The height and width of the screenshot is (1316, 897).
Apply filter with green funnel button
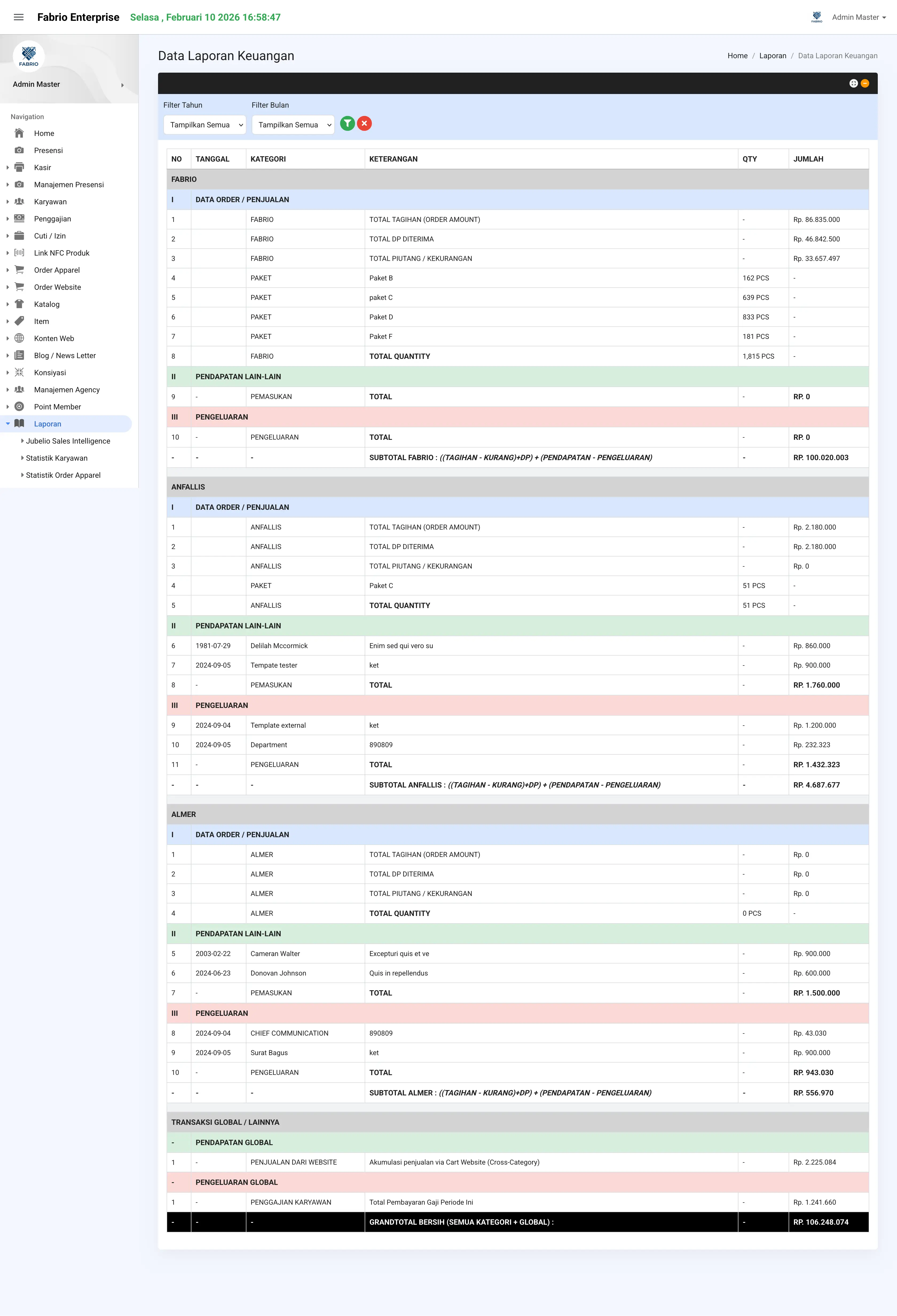point(348,123)
